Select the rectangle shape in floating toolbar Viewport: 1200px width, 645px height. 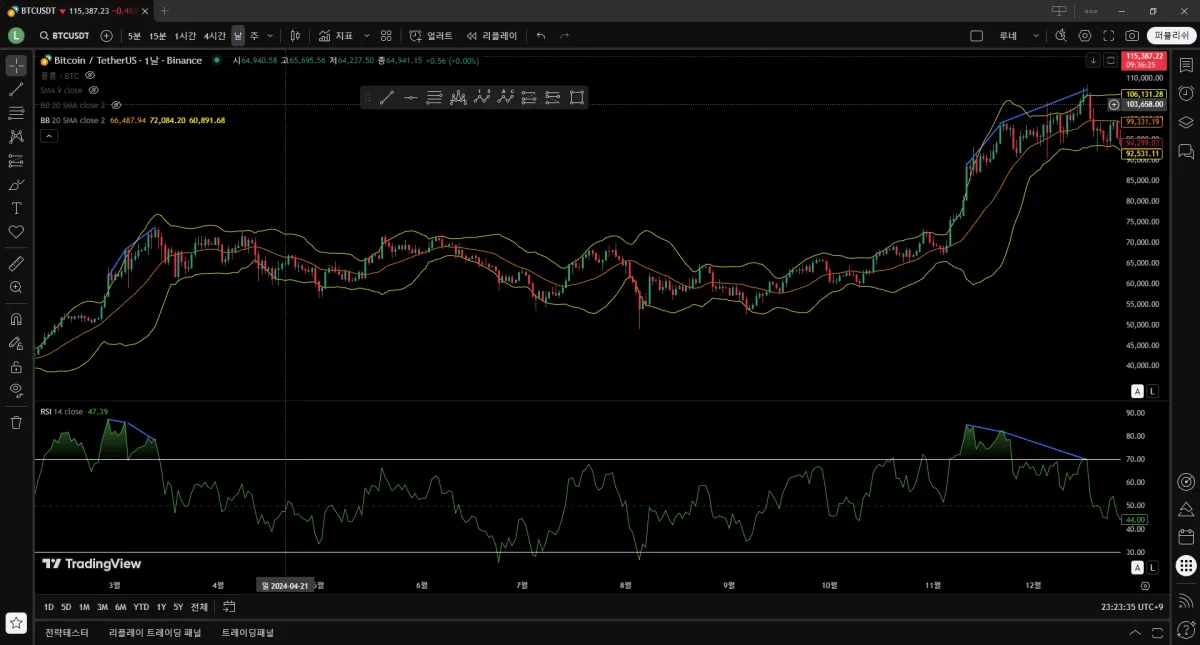[577, 97]
